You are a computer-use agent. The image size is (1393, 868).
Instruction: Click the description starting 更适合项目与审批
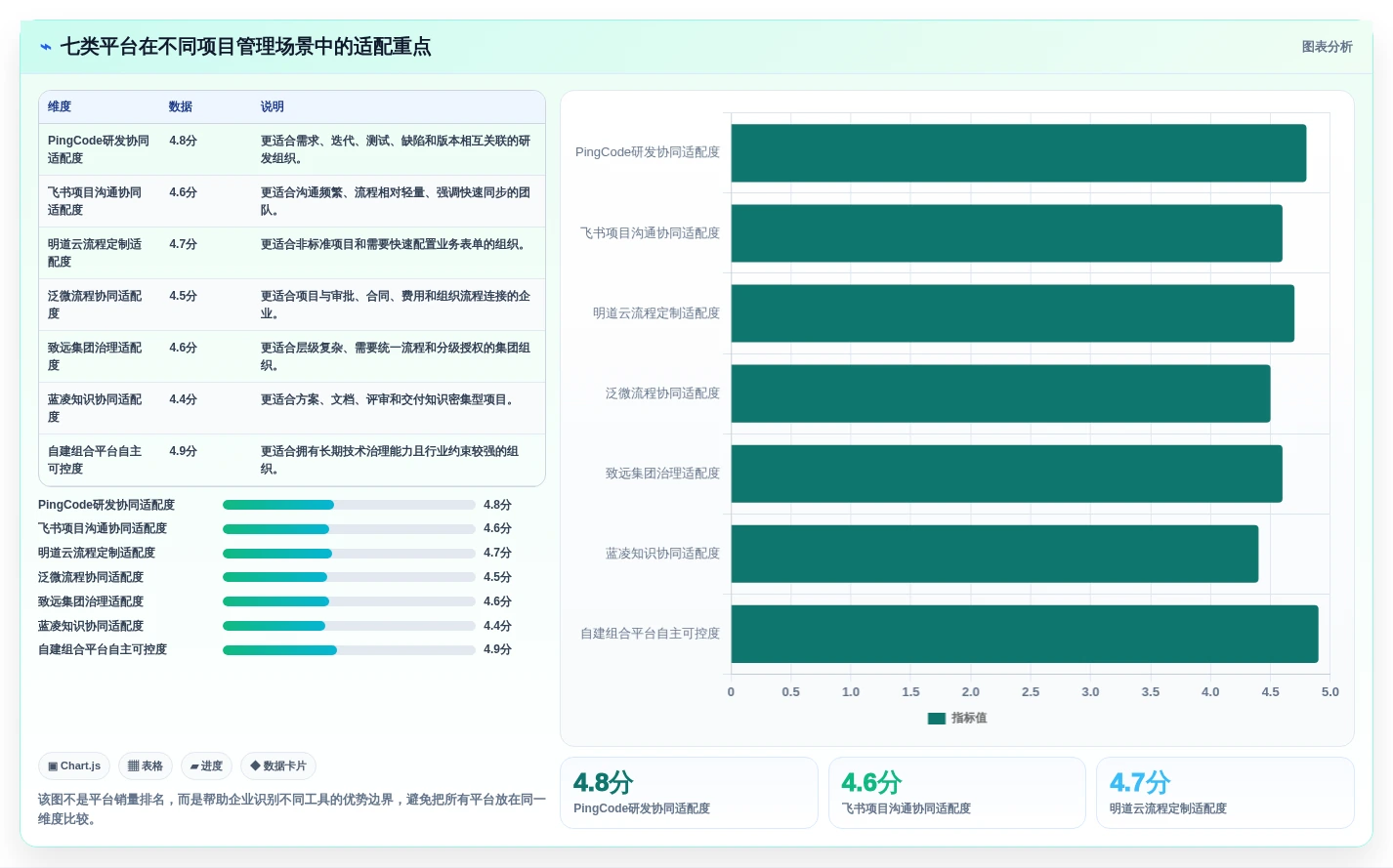point(396,305)
